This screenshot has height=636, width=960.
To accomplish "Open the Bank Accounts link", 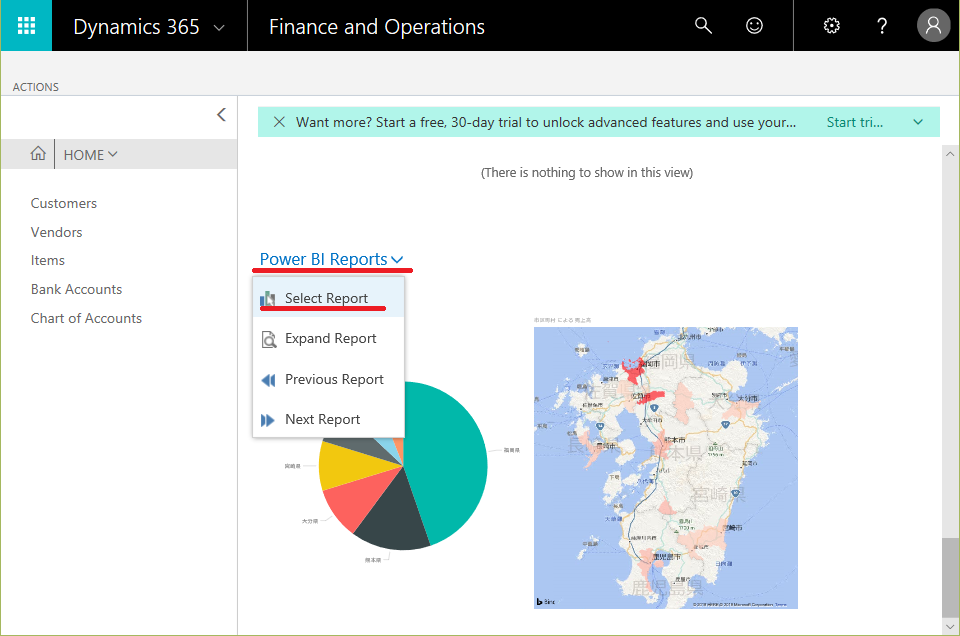I will point(77,289).
